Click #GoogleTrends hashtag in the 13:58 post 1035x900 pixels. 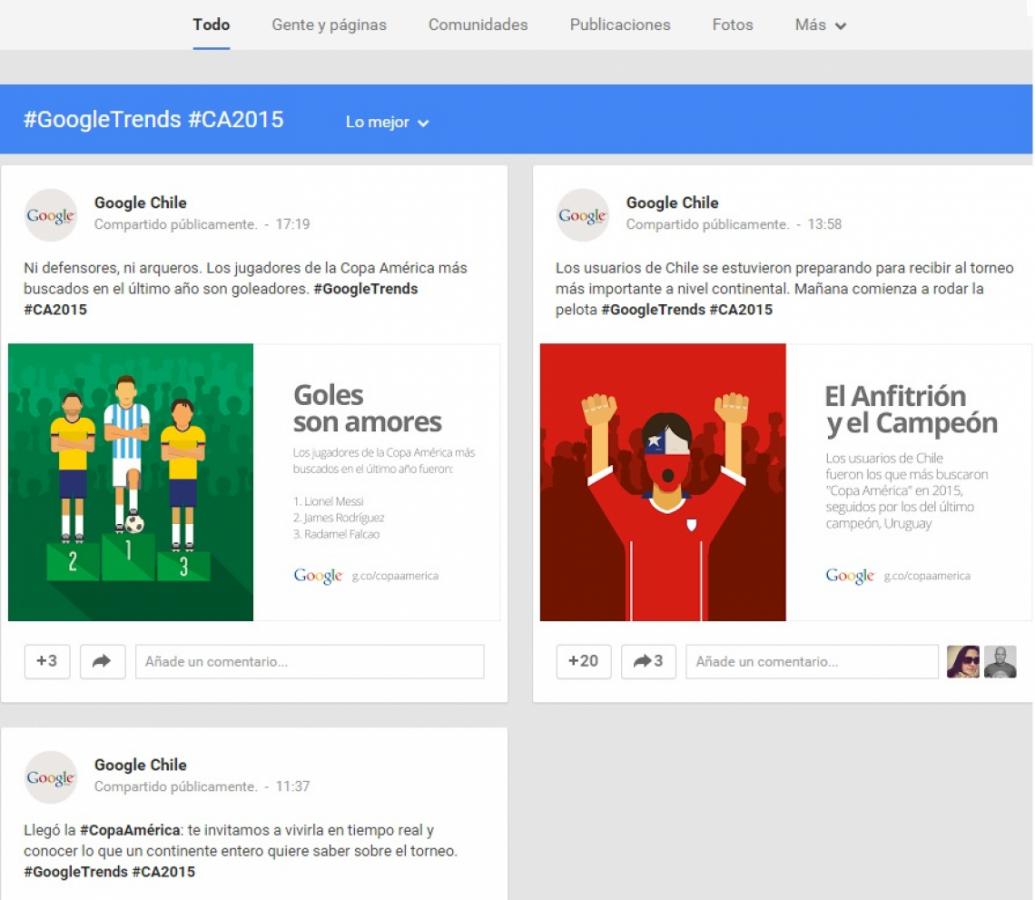coord(653,310)
